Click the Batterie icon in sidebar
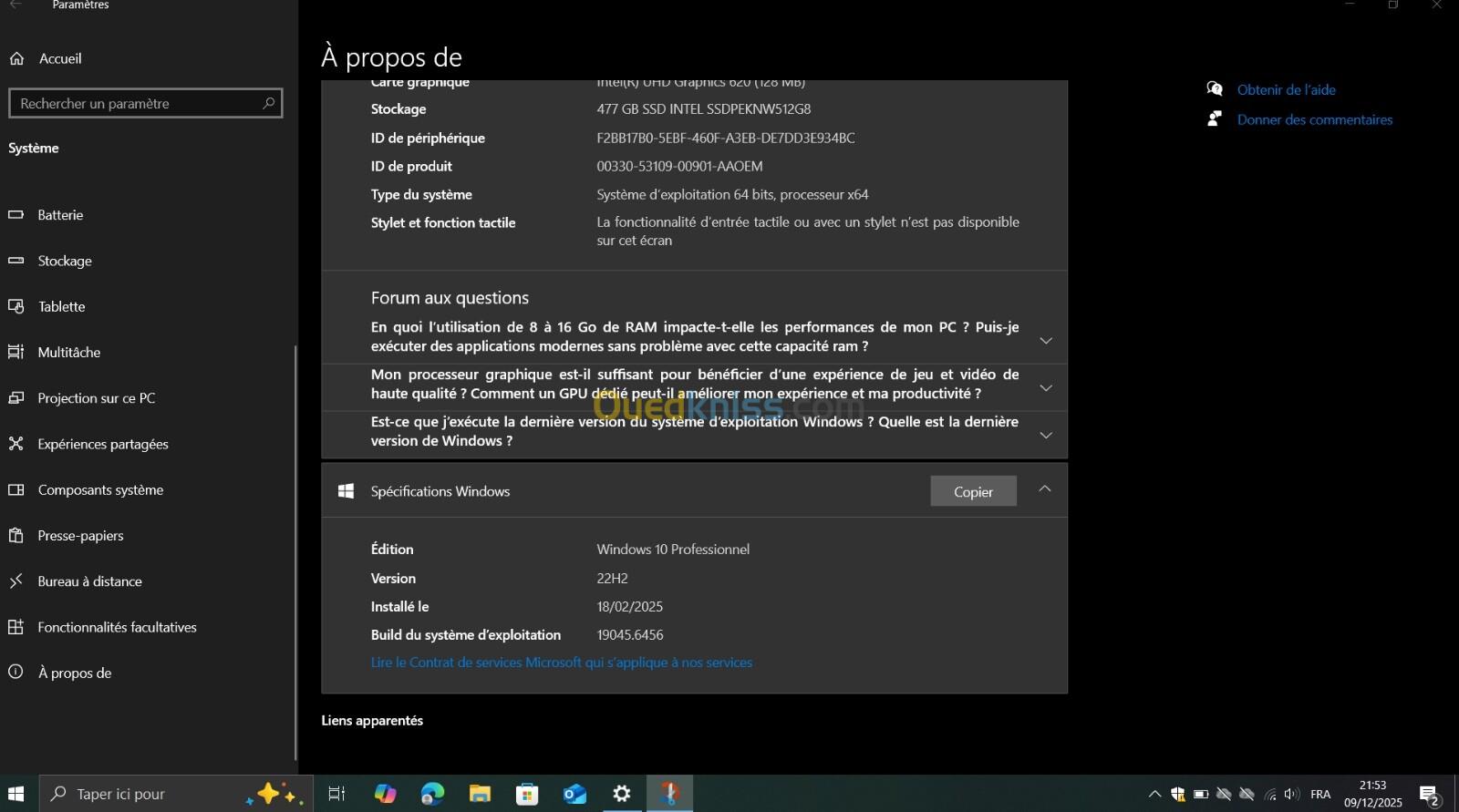 pyautogui.click(x=16, y=215)
